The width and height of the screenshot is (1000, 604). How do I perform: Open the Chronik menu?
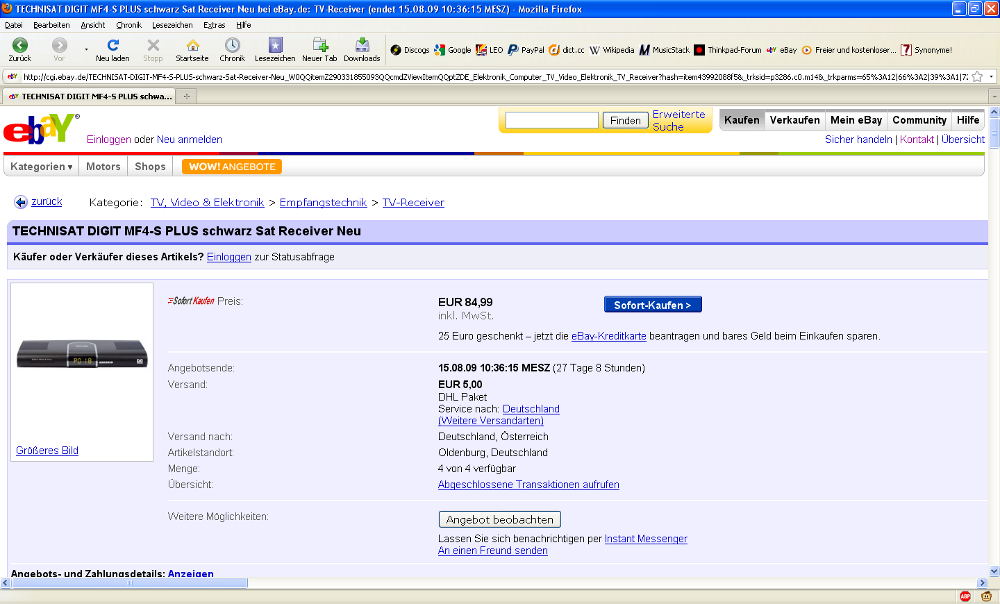[x=129, y=25]
